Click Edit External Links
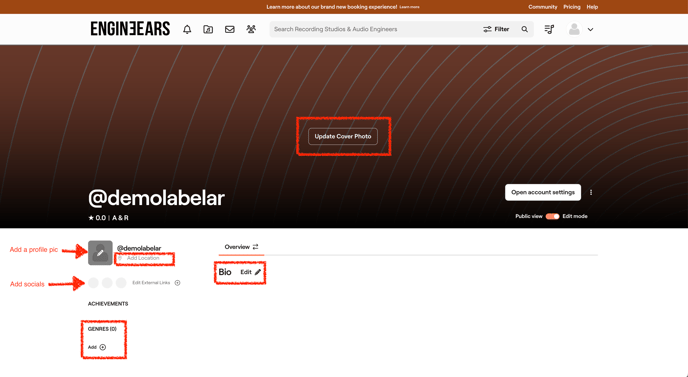Viewport: 688px width, 377px height. click(151, 283)
